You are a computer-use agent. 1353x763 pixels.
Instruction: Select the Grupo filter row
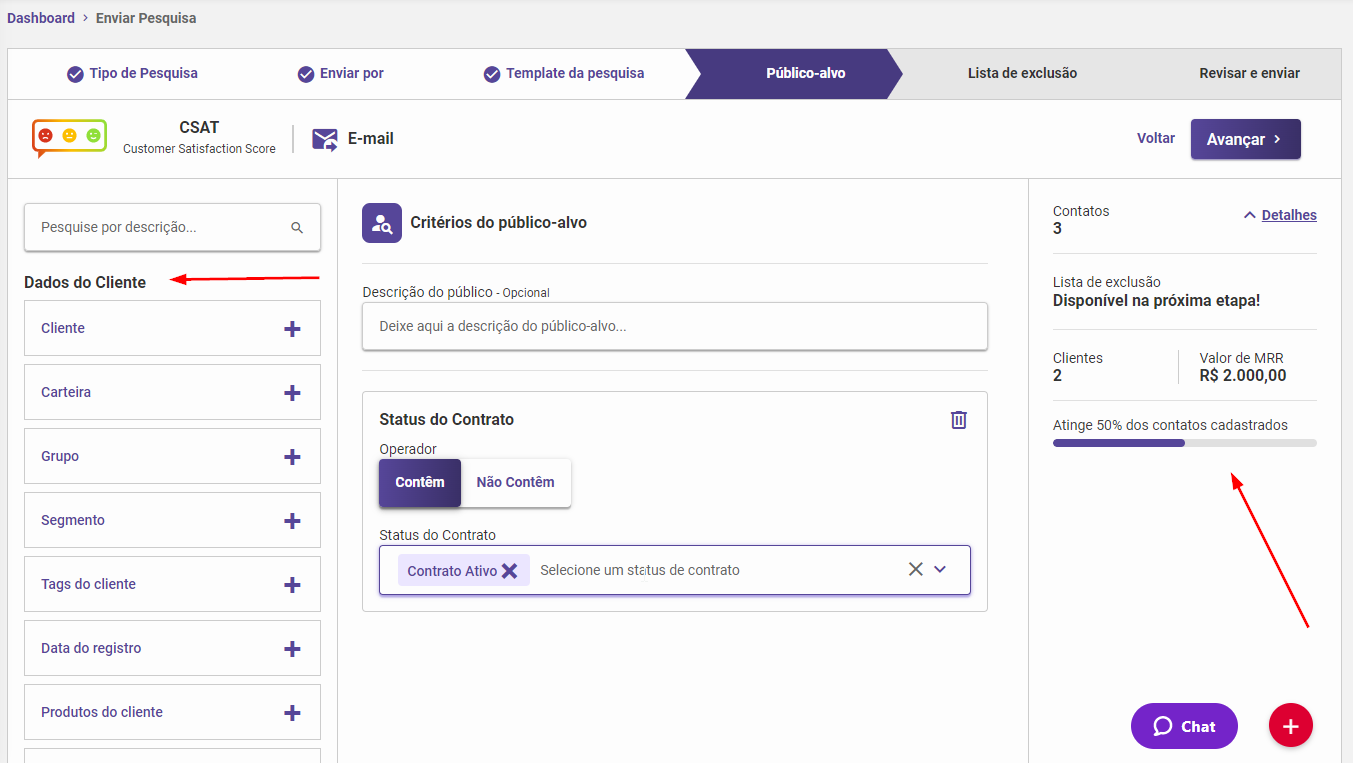[172, 457]
